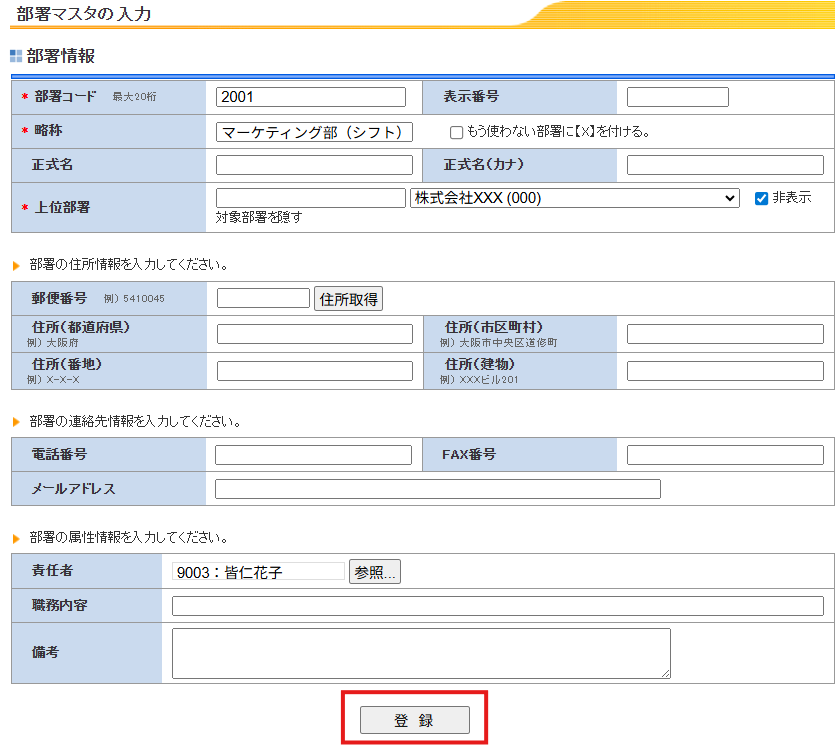Click the 住所(都道府県) input field
This screenshot has width=839, height=745.
(x=314, y=334)
